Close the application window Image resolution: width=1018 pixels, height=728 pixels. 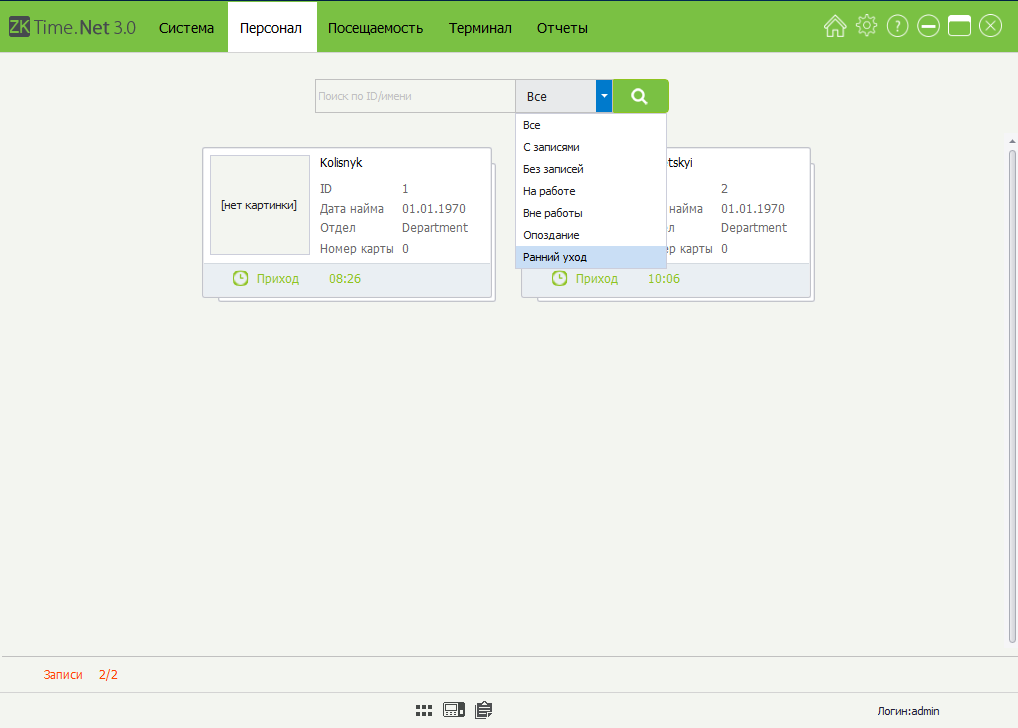tap(991, 26)
